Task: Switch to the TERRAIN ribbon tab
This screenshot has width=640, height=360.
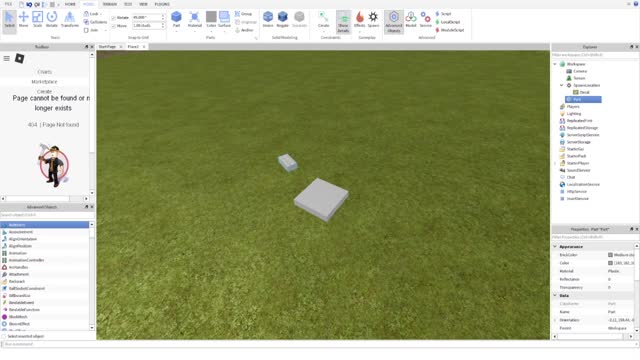Action: point(110,4)
